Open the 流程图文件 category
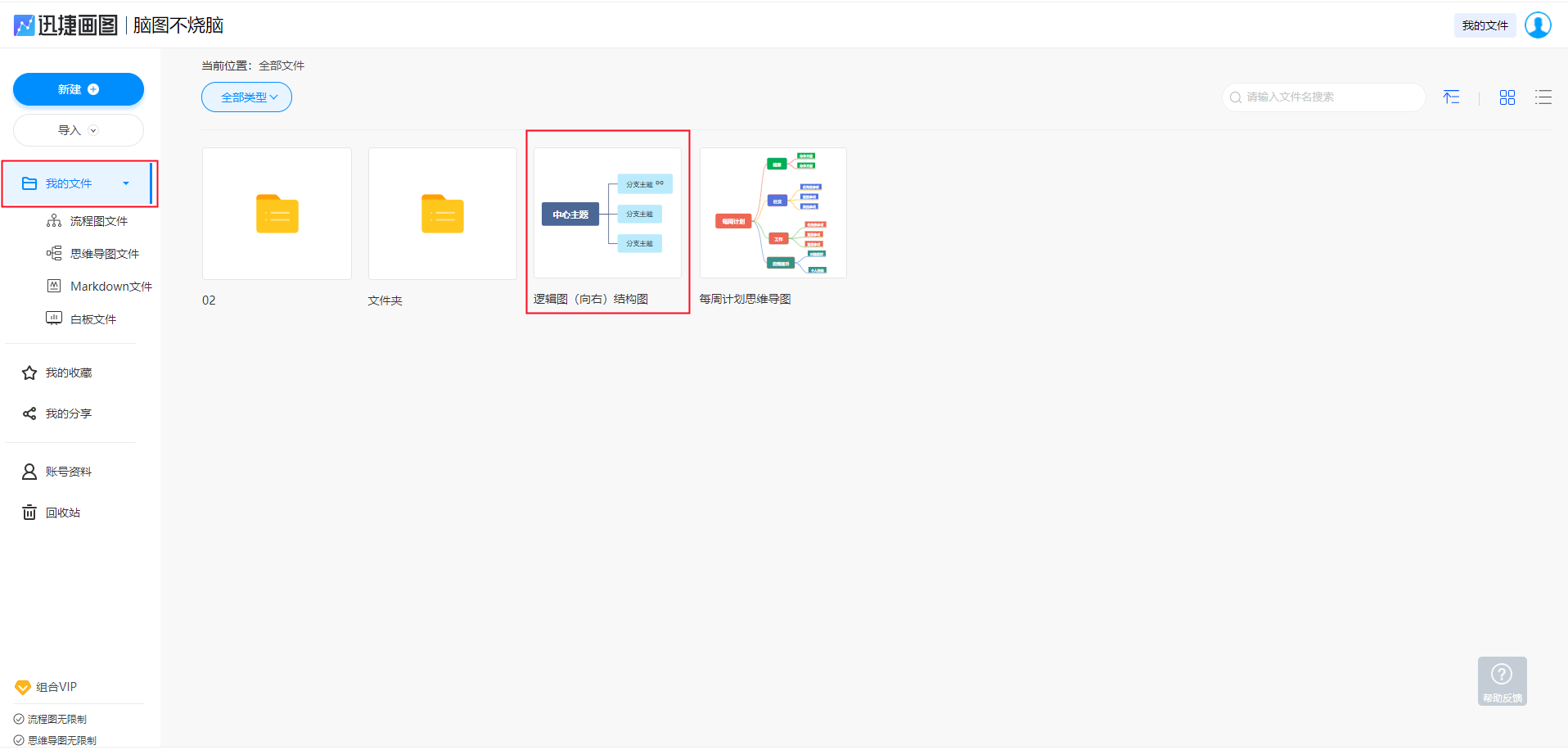This screenshot has width=1568, height=750. pyautogui.click(x=98, y=221)
